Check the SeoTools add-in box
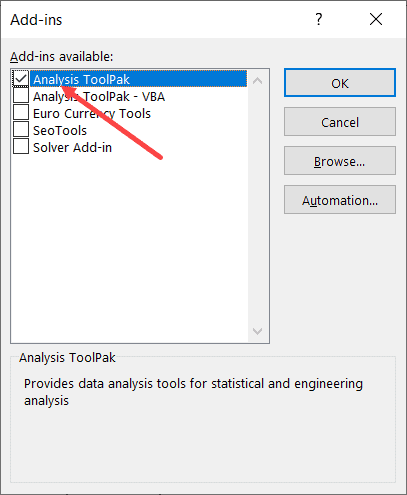Viewport: 407px width, 495px height. tap(21, 130)
